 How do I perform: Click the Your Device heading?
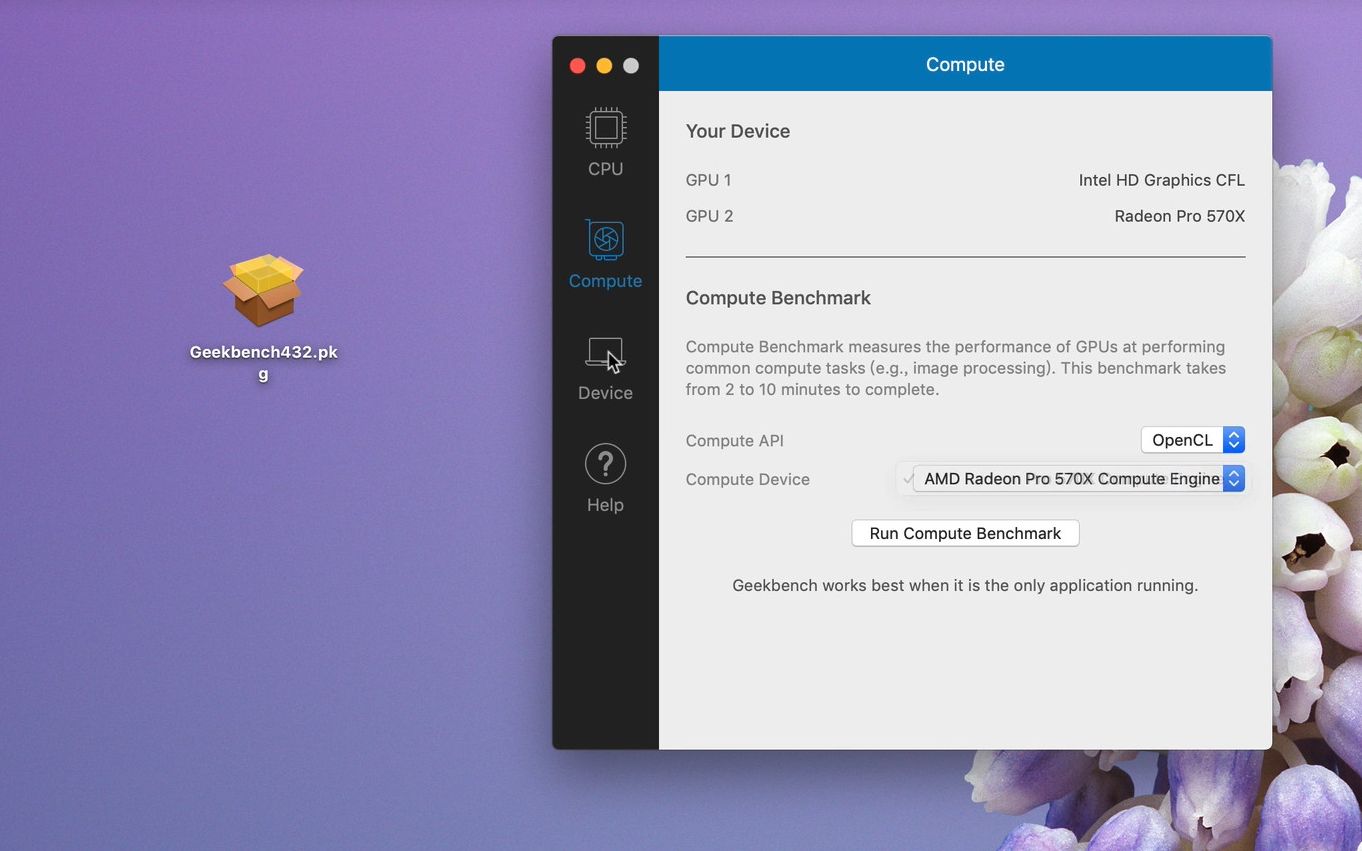pos(738,131)
